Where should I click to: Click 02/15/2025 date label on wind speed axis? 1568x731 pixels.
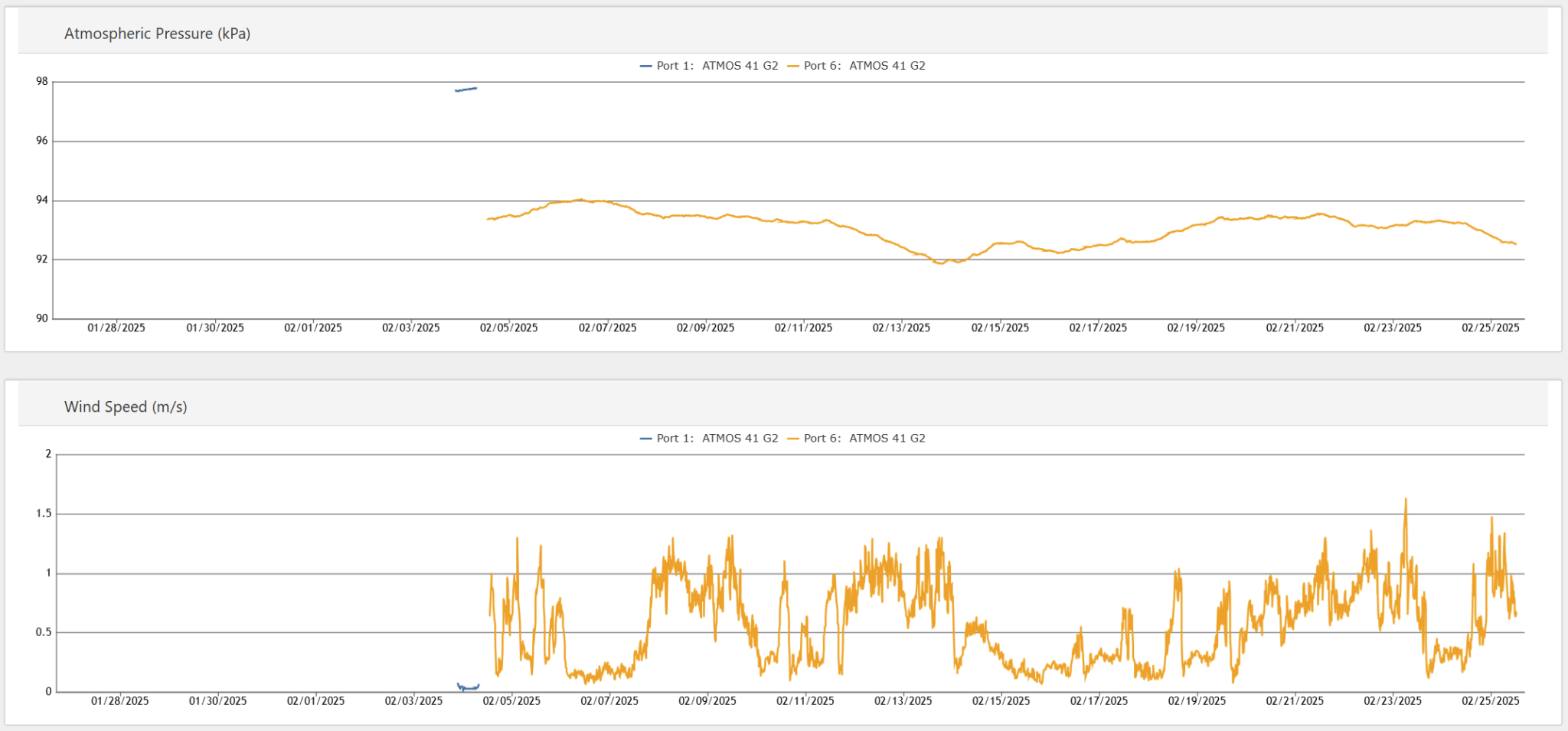point(1001,701)
